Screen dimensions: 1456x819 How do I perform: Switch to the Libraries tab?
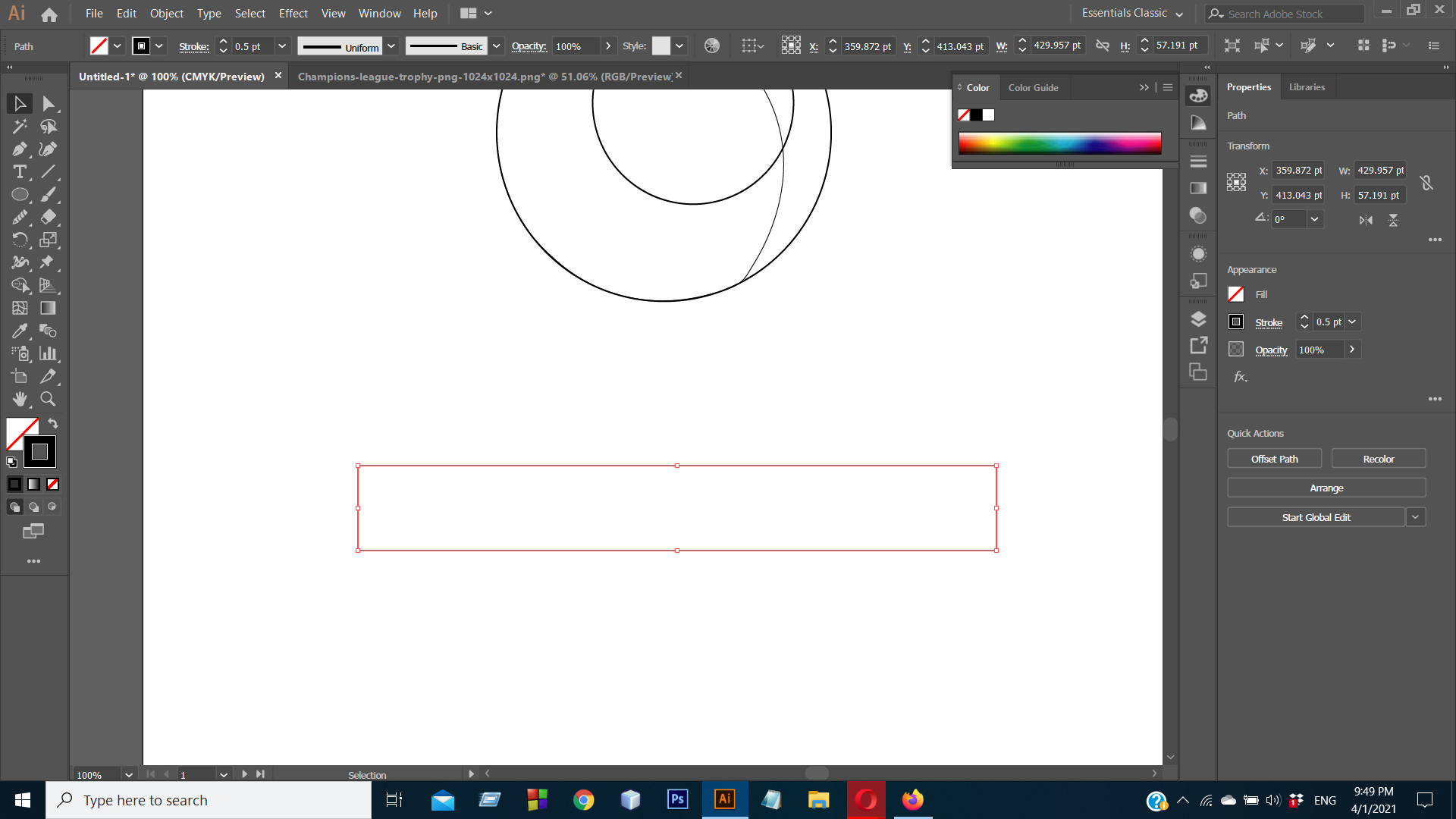point(1307,87)
